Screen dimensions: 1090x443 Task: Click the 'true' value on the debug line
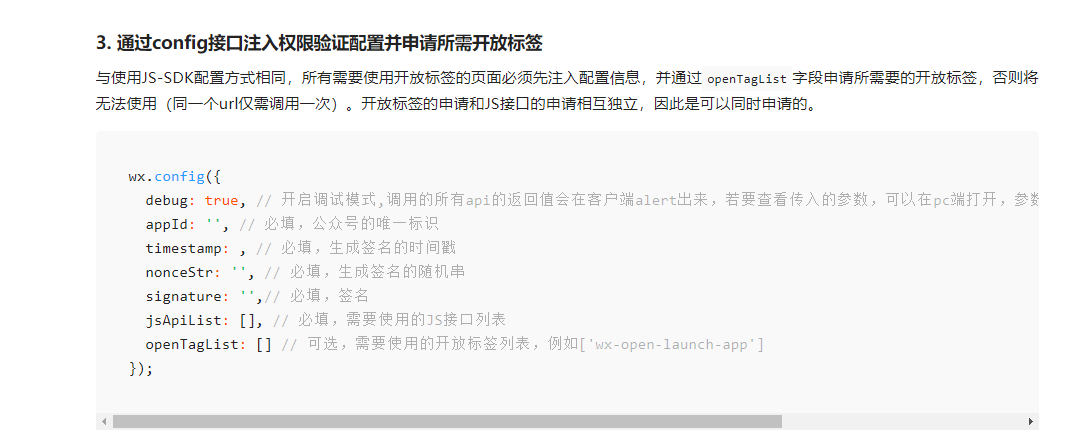click(x=221, y=200)
